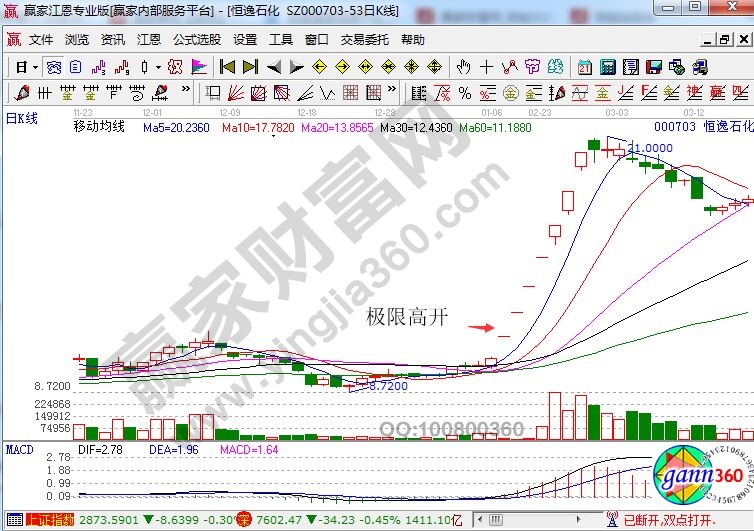Activate the crosshair cursor tool

(486, 67)
